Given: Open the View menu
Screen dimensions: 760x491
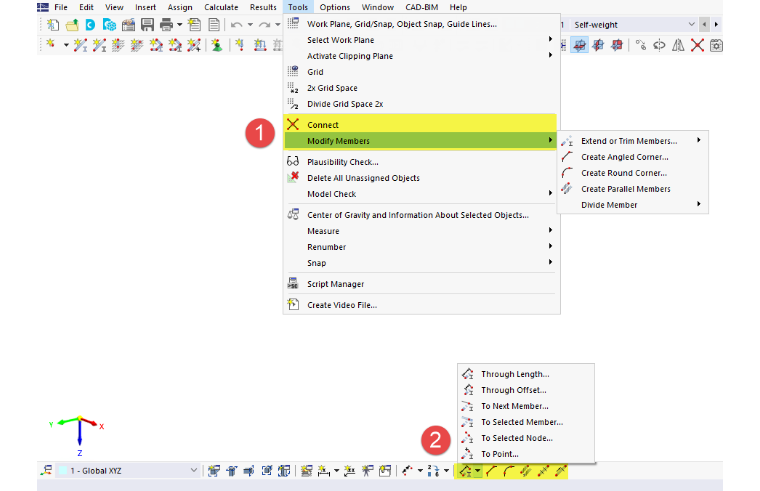Looking at the screenshot, I should tap(114, 7).
